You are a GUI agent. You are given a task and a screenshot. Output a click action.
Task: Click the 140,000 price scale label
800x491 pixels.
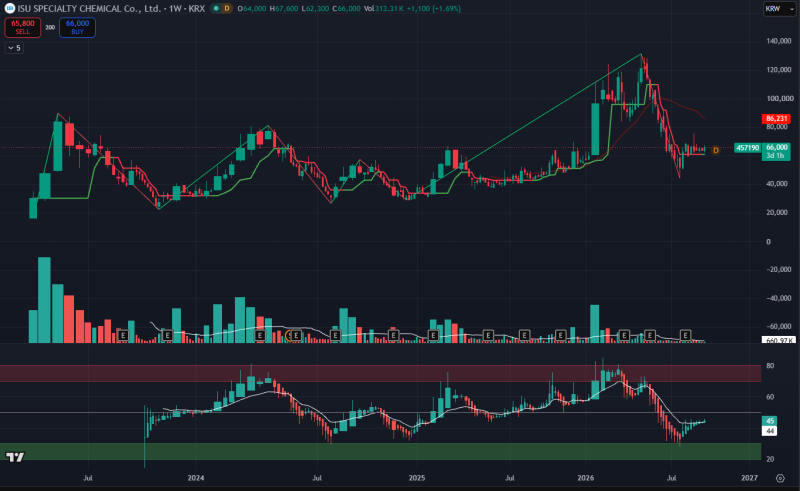[779, 41]
